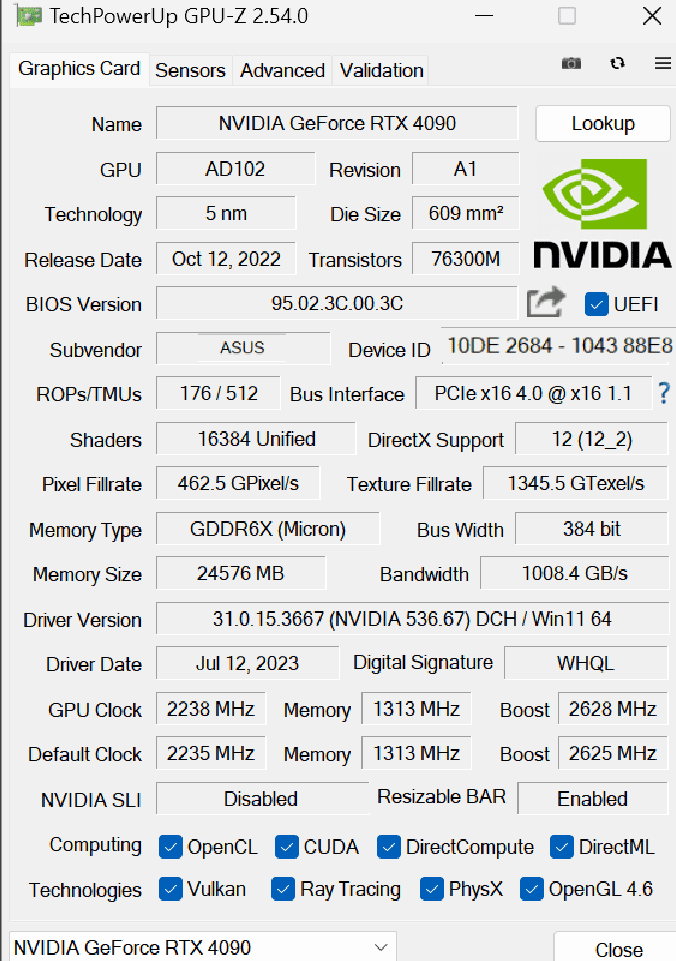Open the GPU selection dropdown at the bottom
This screenshot has height=961, width=676.
point(203,947)
